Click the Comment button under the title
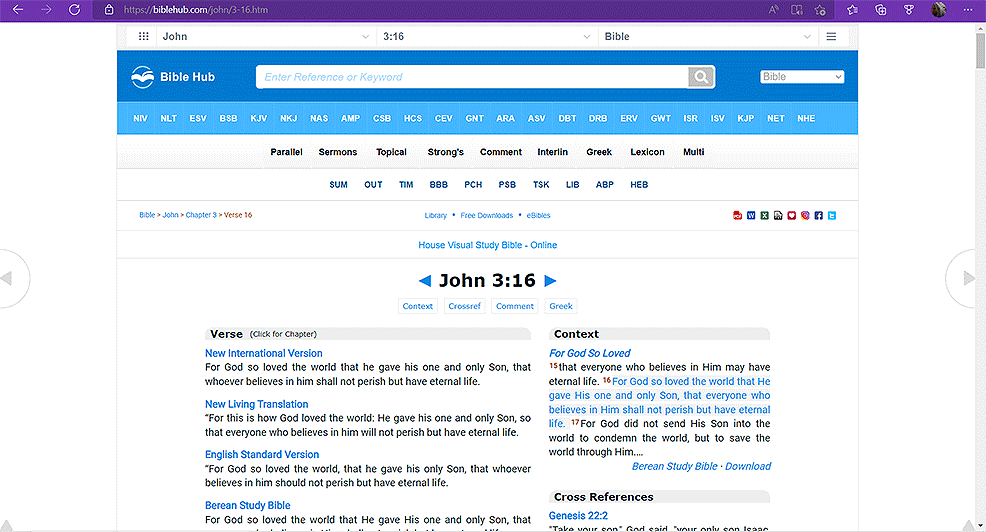Viewport: 986px width, 532px height. 514,306
